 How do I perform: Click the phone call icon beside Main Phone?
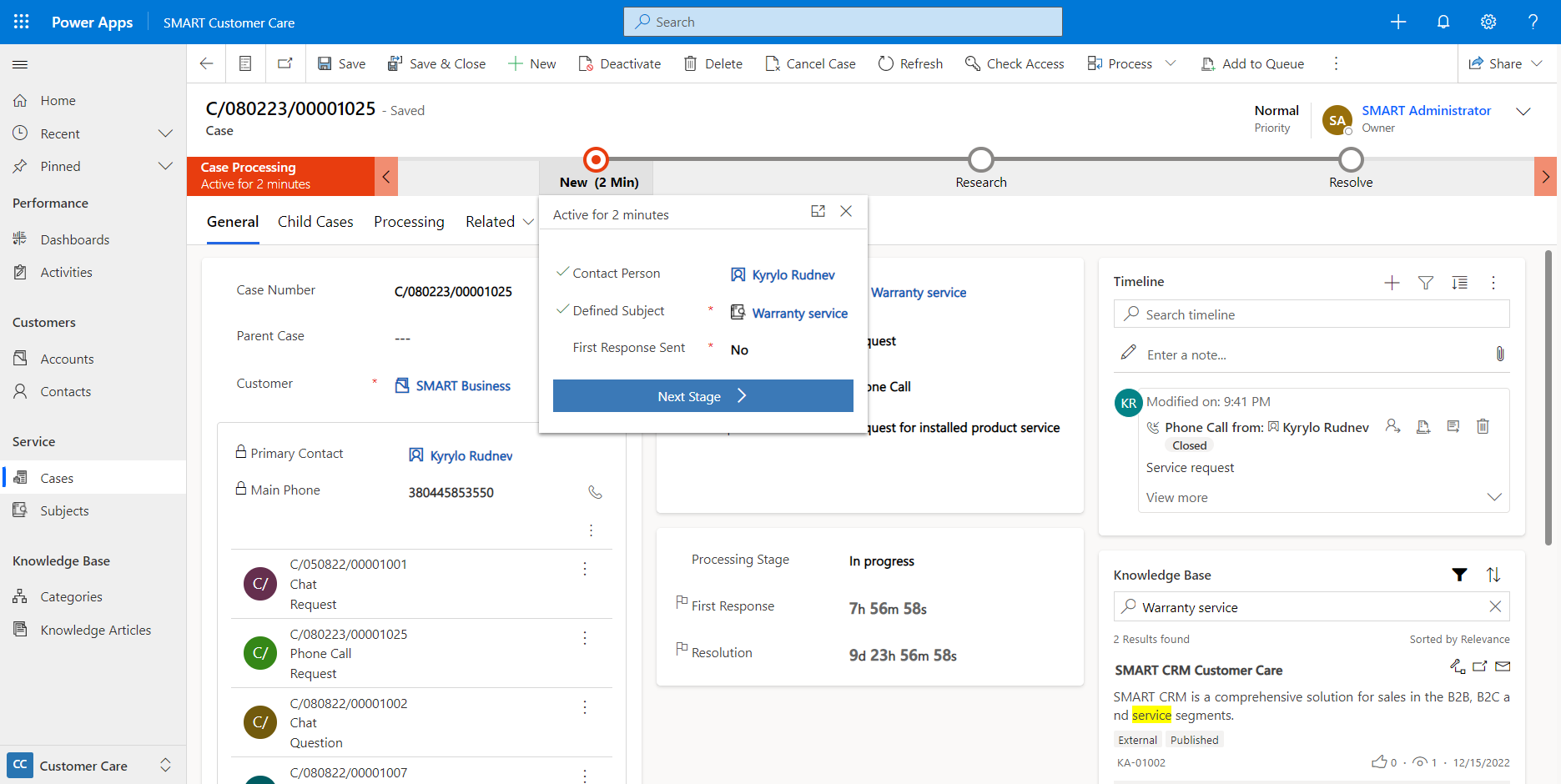click(x=595, y=492)
